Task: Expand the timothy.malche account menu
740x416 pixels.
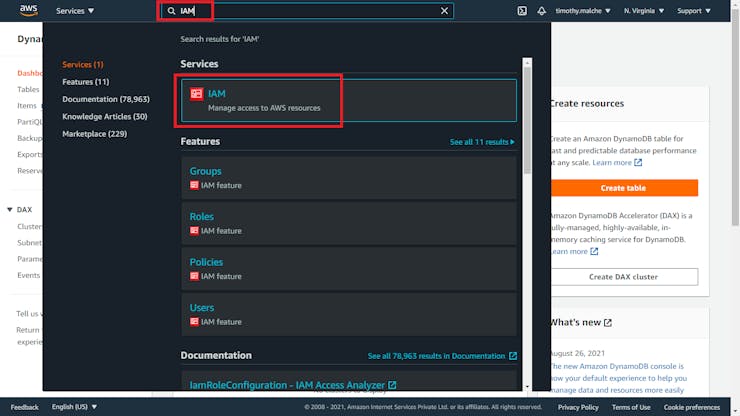Action: tap(583, 11)
